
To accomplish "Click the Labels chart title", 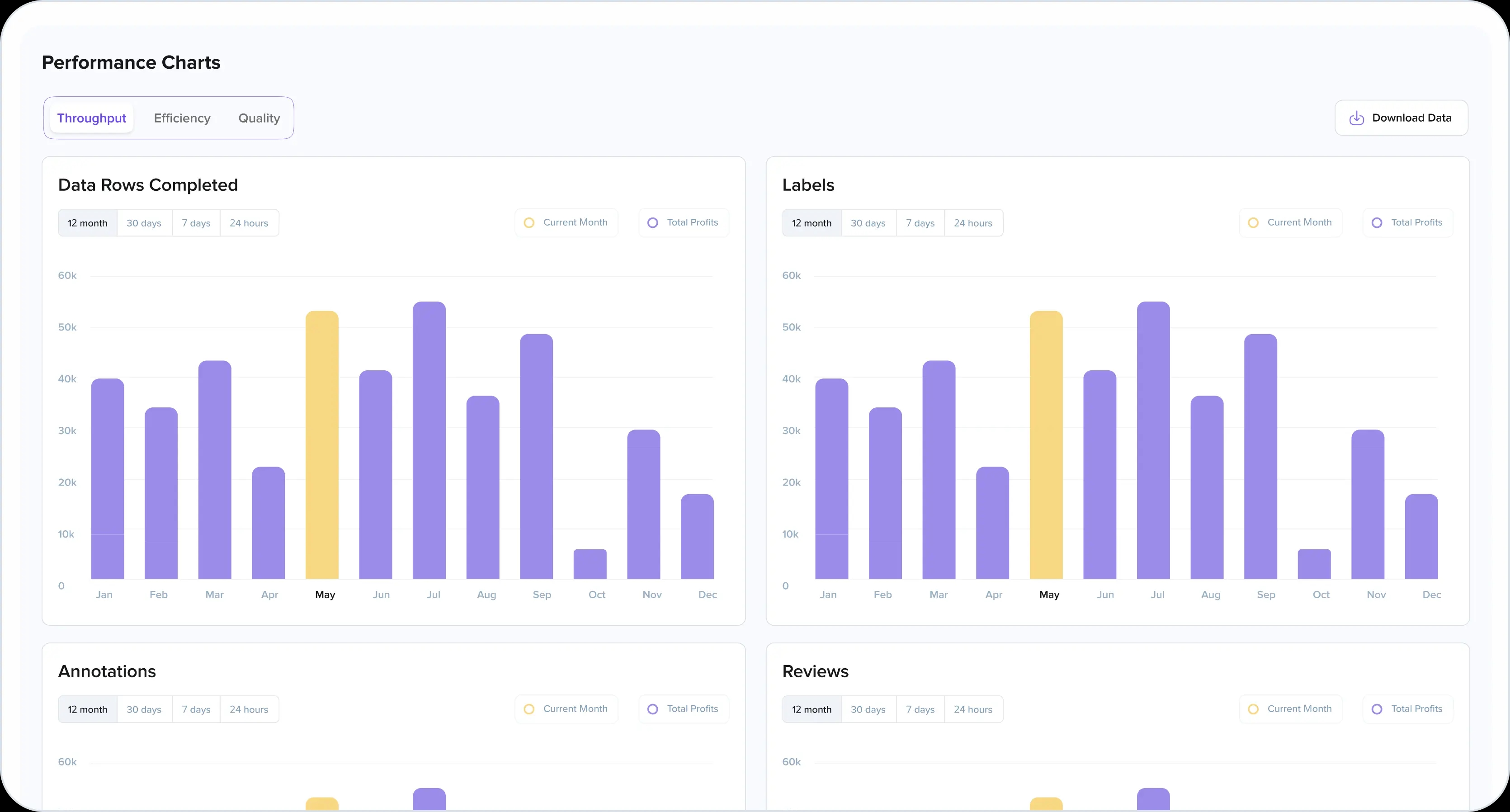I will click(x=808, y=185).
